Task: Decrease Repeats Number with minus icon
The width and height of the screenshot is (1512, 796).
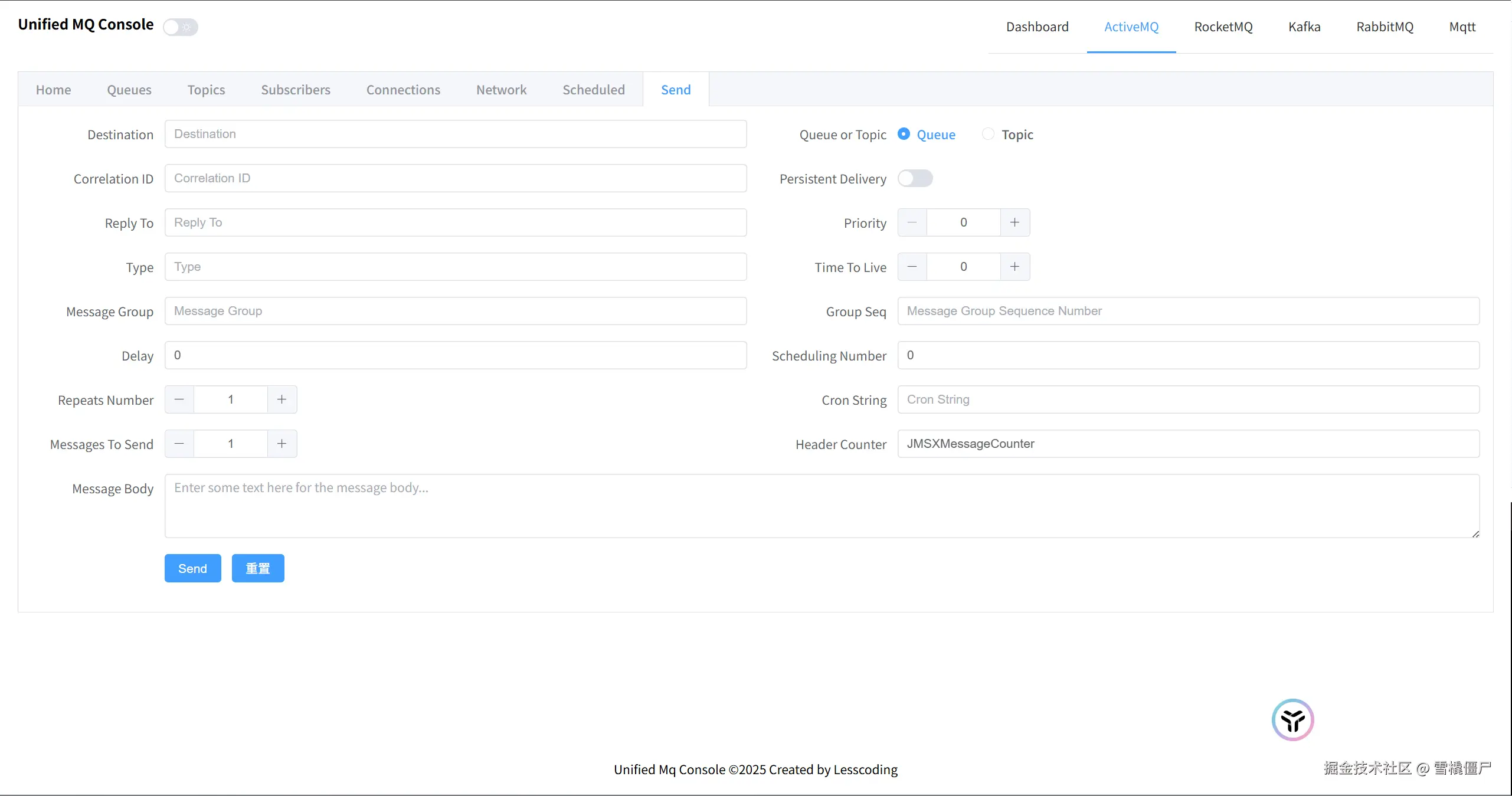Action: pyautogui.click(x=179, y=399)
